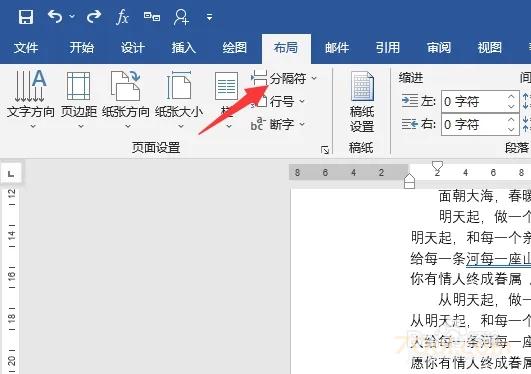Increase right indent with up spinner

pos(511,120)
